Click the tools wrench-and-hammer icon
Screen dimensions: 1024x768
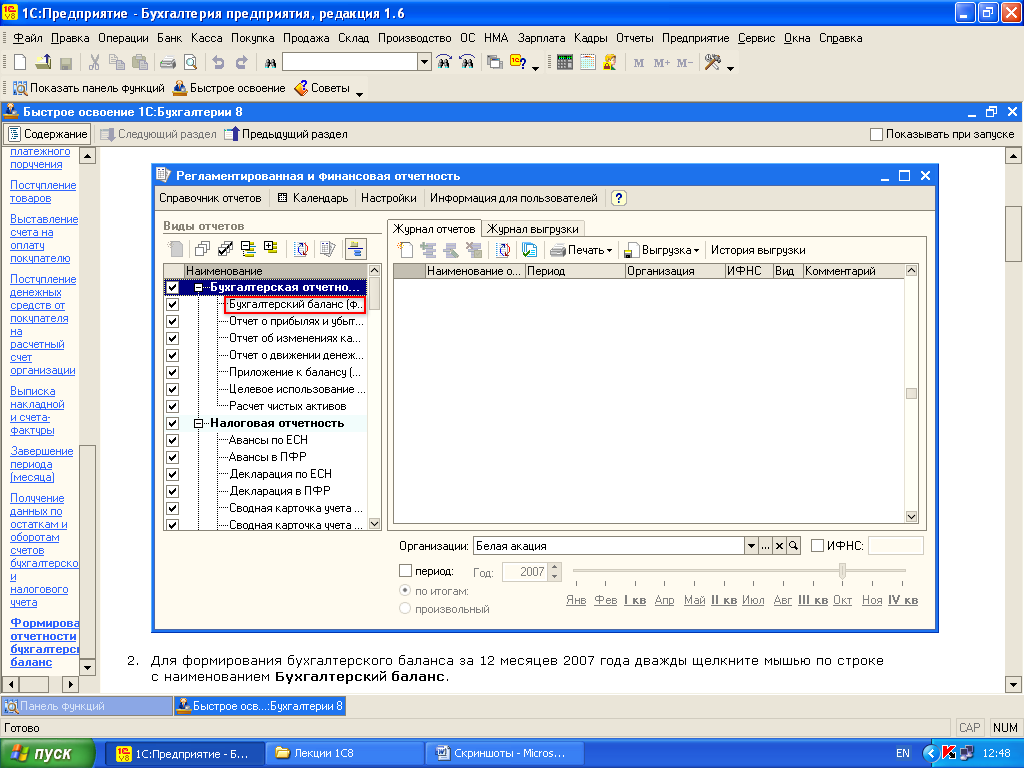(712, 63)
